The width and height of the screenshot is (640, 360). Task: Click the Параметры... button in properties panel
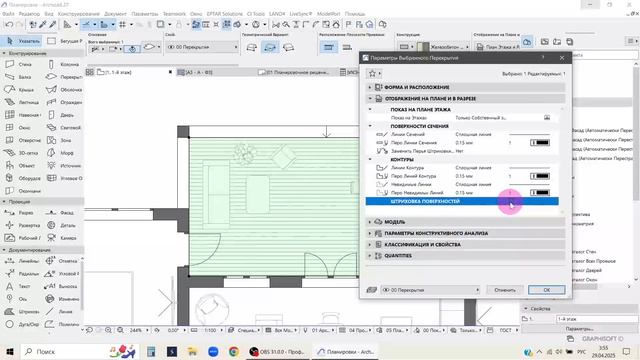click(580, 329)
